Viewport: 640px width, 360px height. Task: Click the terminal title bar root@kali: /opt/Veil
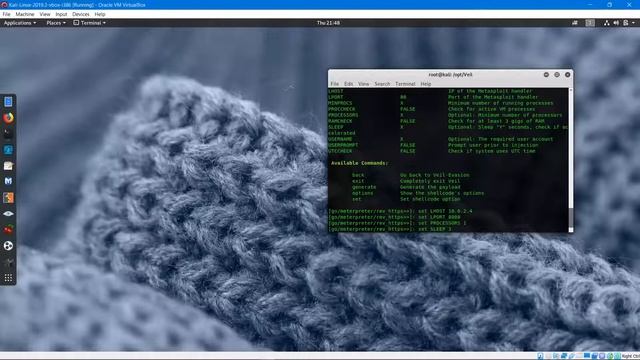[x=450, y=75]
